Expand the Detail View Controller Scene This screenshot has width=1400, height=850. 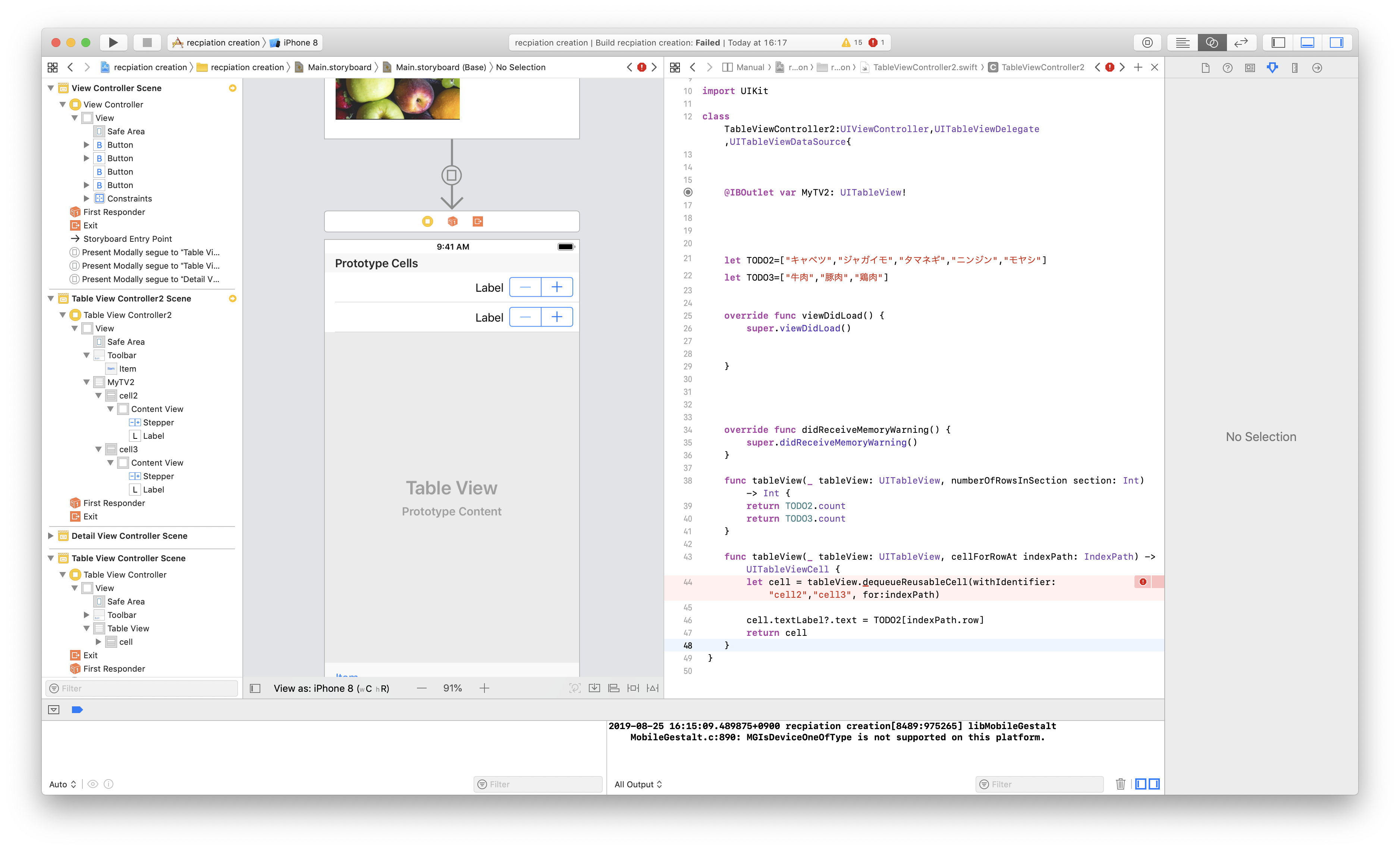(x=51, y=535)
